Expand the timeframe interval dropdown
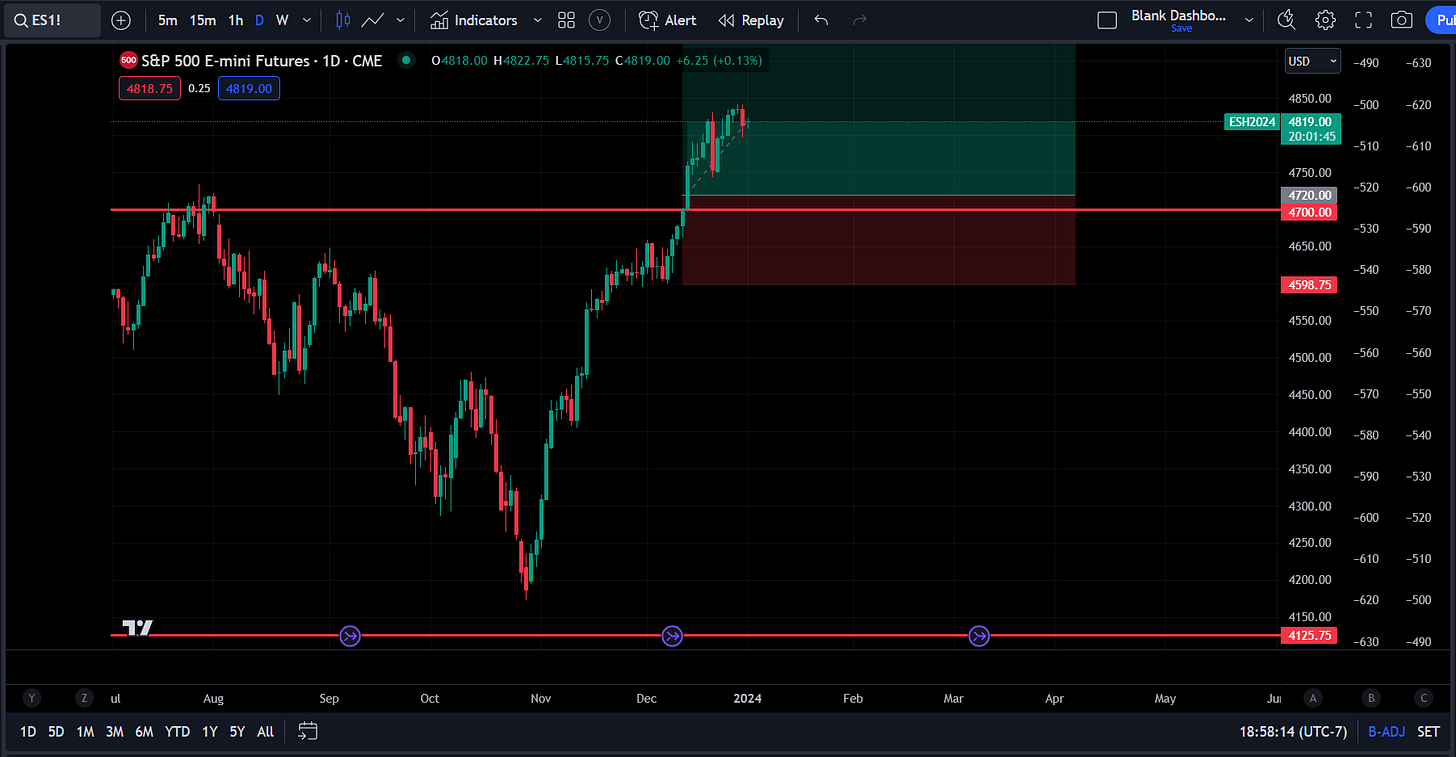Screen dimensions: 1456x757 pyautogui.click(x=306, y=20)
